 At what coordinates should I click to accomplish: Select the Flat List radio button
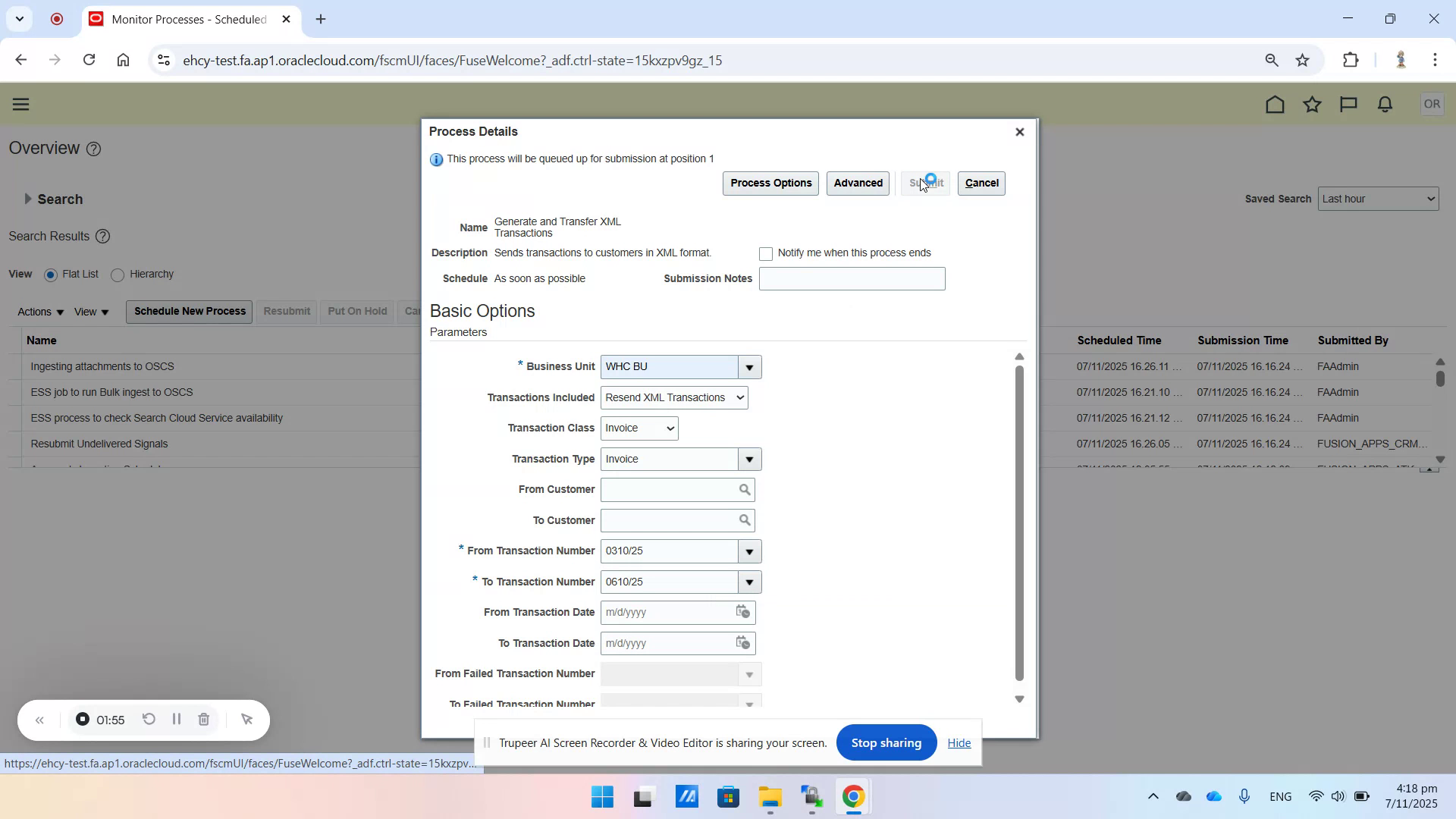tap(51, 275)
